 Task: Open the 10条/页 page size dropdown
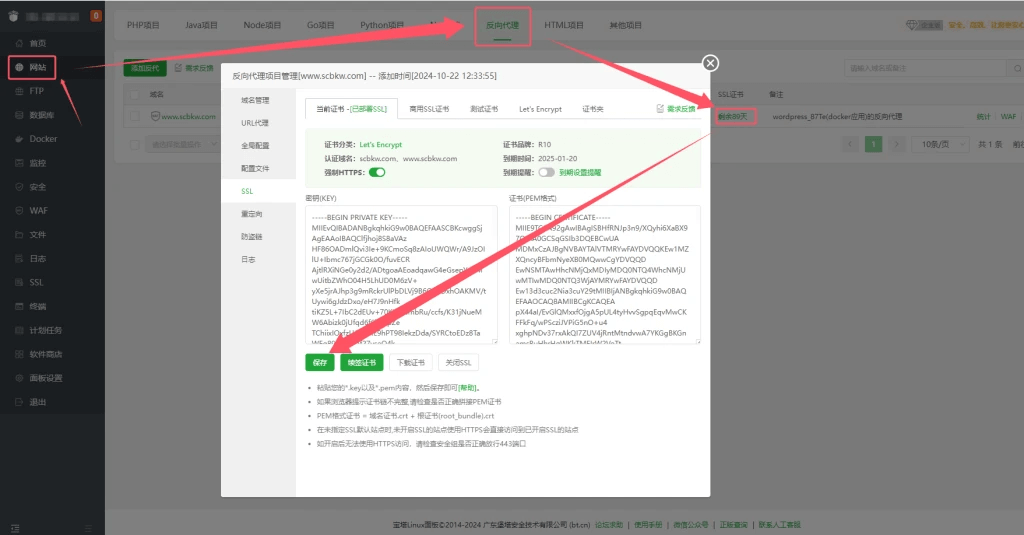click(x=940, y=144)
